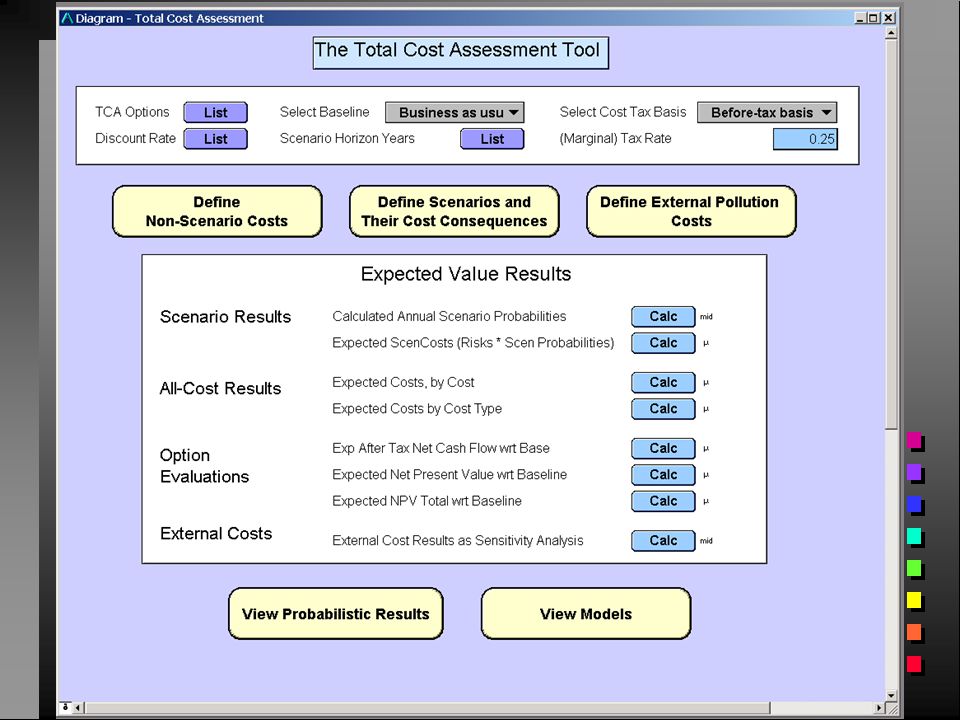The image size is (960, 720).
Task: Open the TCA Options List button
Action: (x=216, y=113)
